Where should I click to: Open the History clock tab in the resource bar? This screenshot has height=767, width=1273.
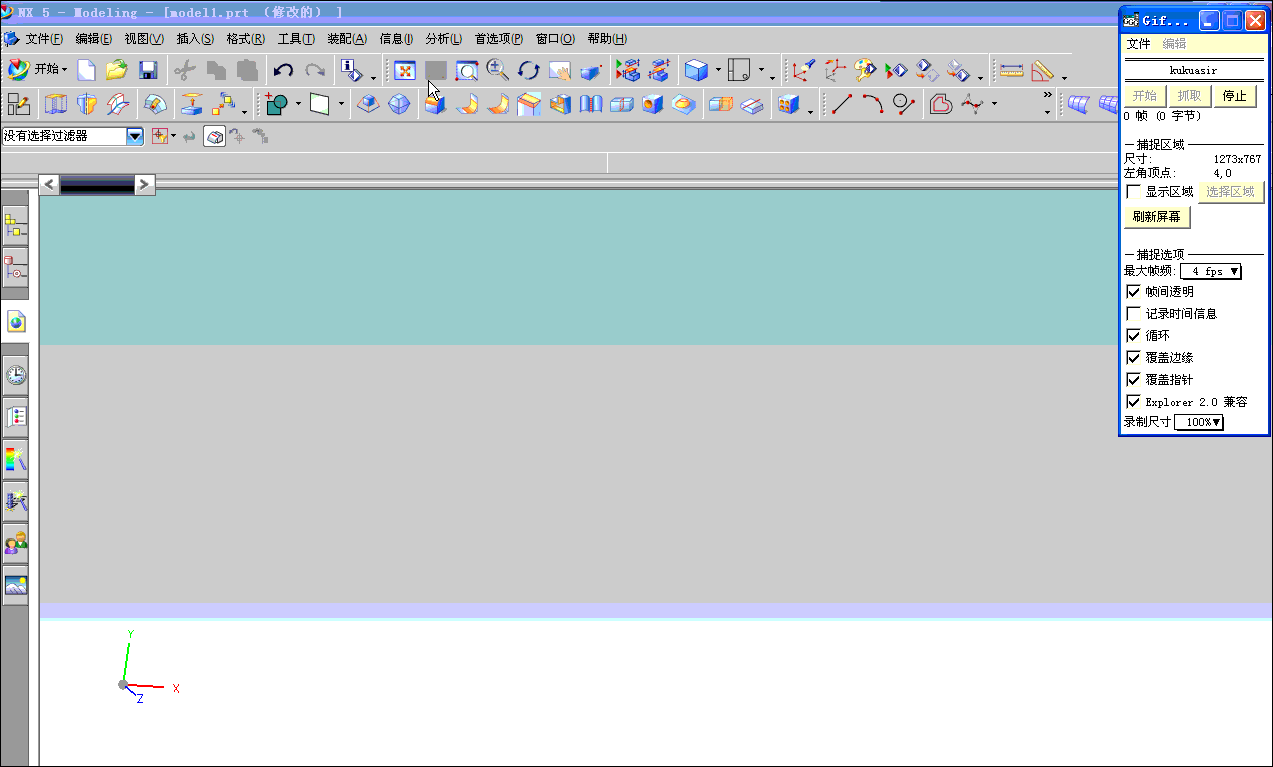(15, 375)
